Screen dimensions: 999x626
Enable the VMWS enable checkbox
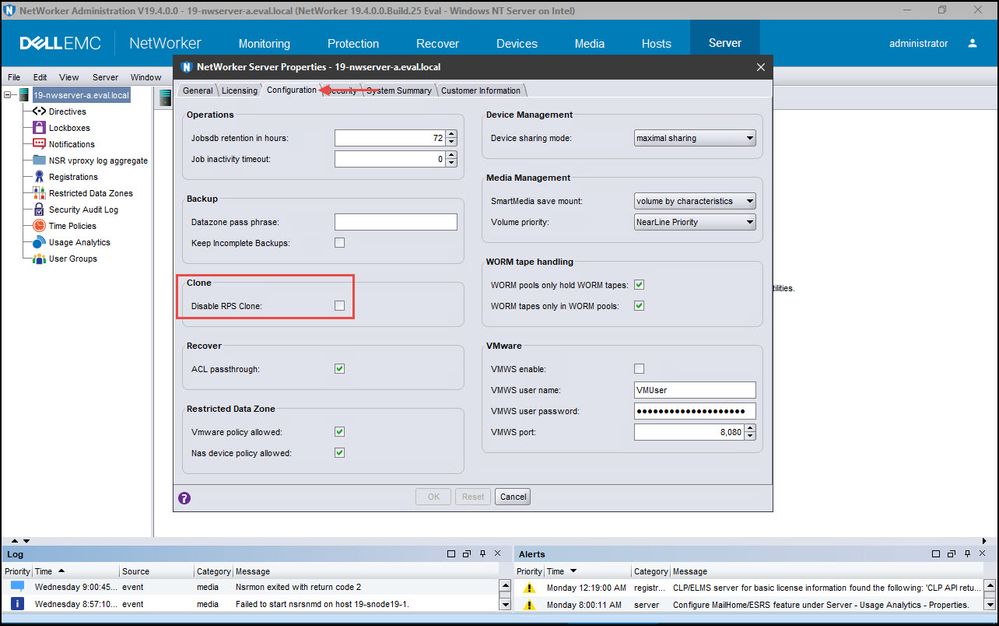click(x=639, y=369)
